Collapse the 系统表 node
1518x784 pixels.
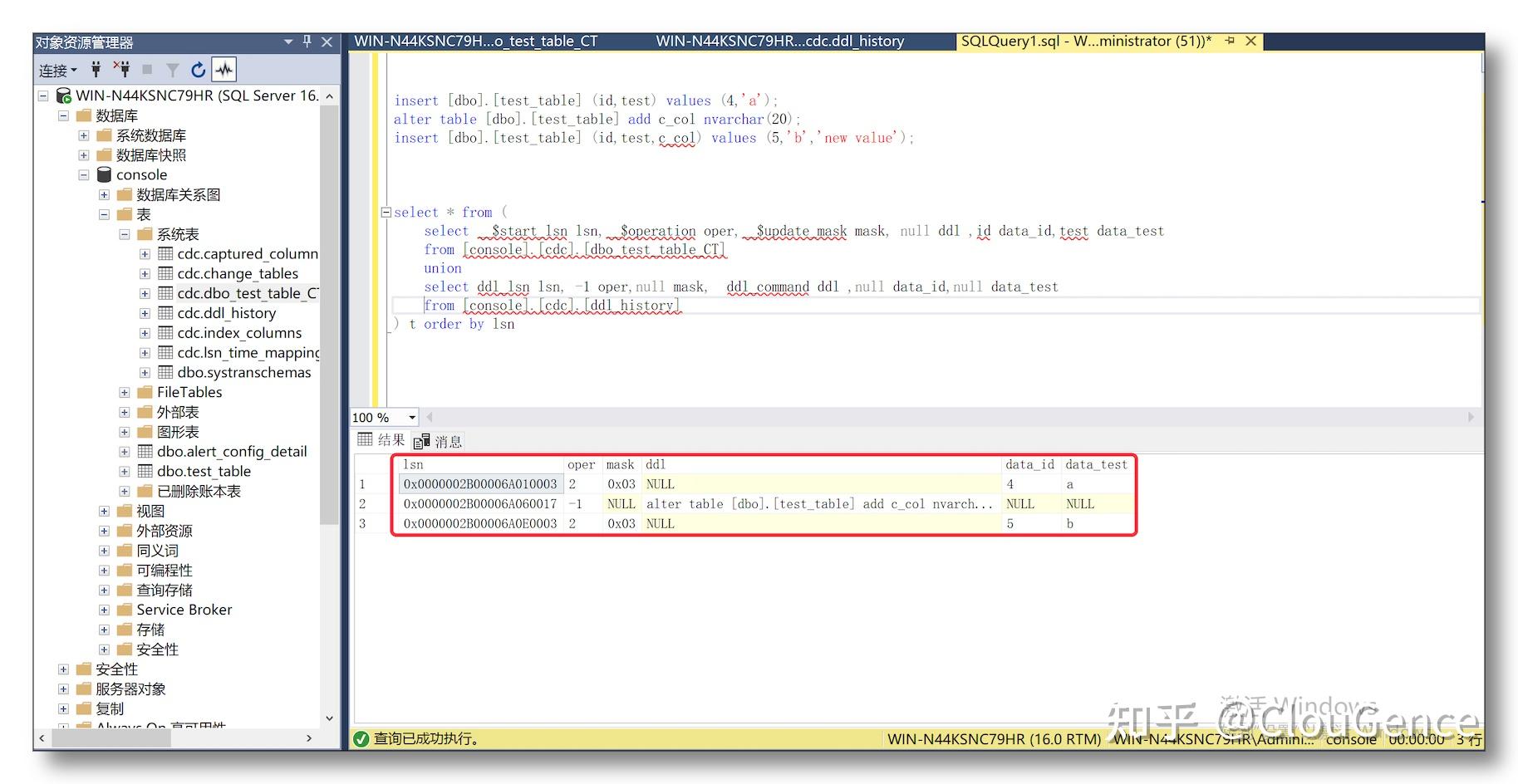pos(125,233)
